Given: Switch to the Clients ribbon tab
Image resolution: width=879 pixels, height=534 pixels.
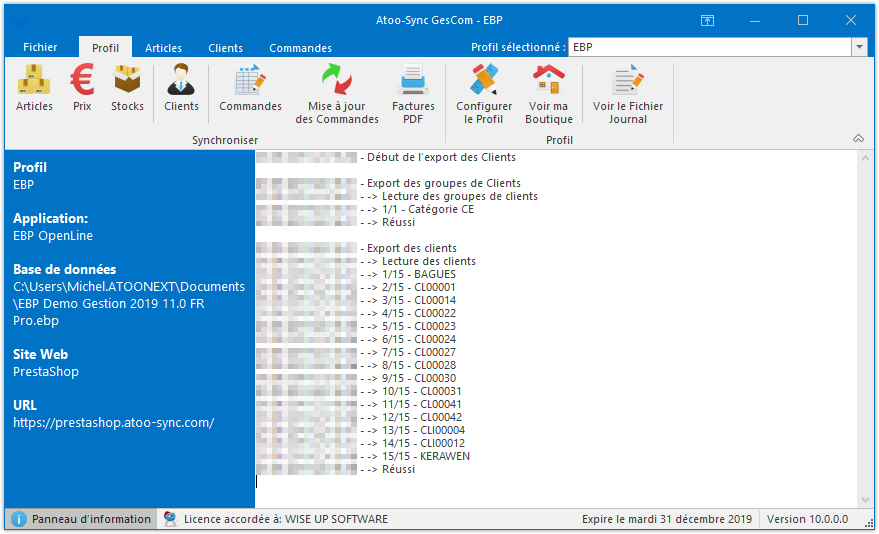Looking at the screenshot, I should click(x=225, y=48).
